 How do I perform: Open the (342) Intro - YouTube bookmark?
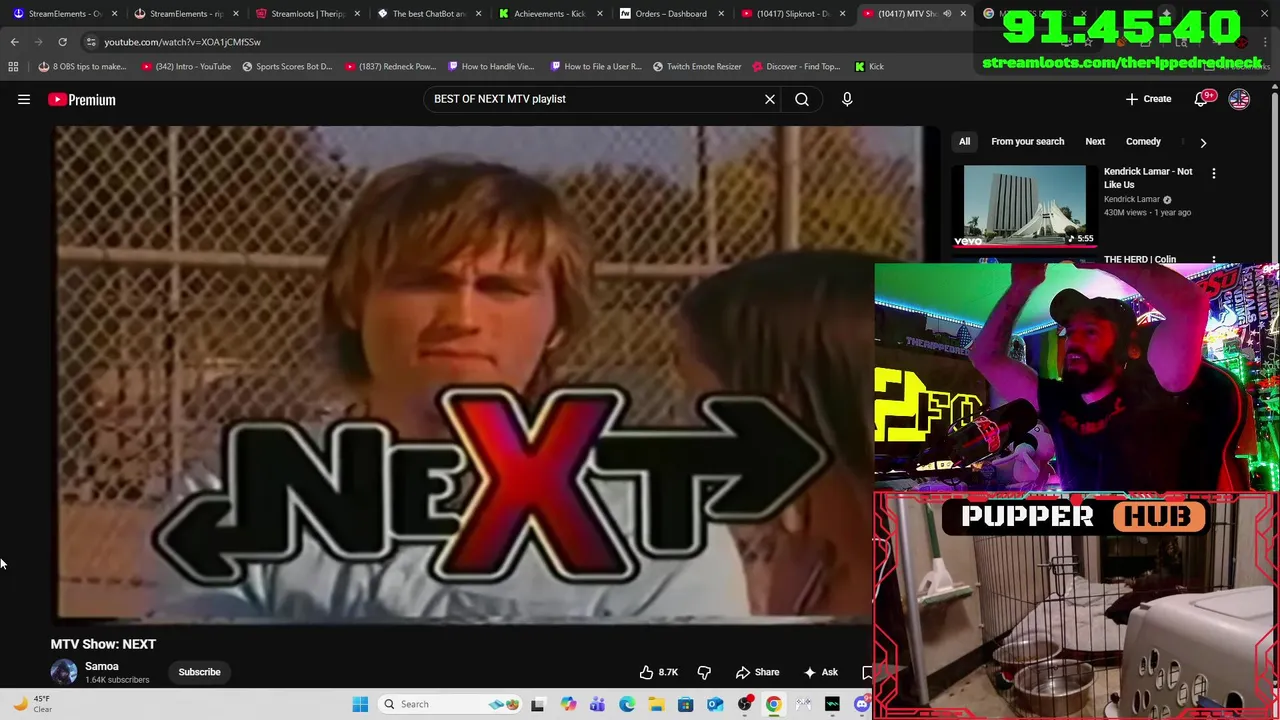(x=186, y=66)
